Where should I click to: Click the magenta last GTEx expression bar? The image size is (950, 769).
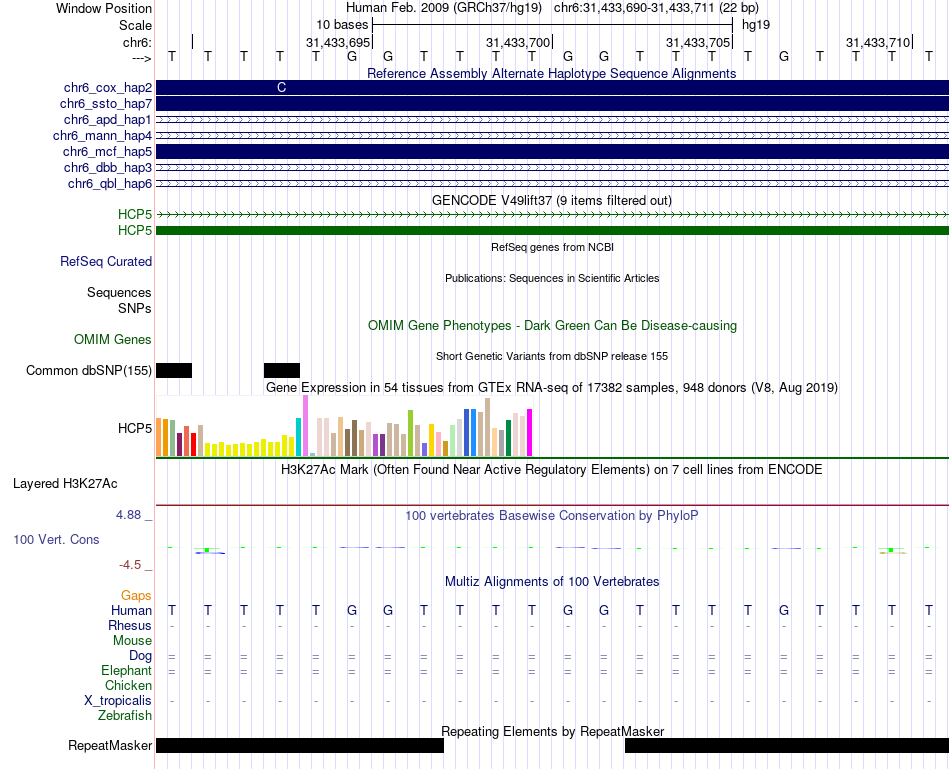click(x=530, y=433)
